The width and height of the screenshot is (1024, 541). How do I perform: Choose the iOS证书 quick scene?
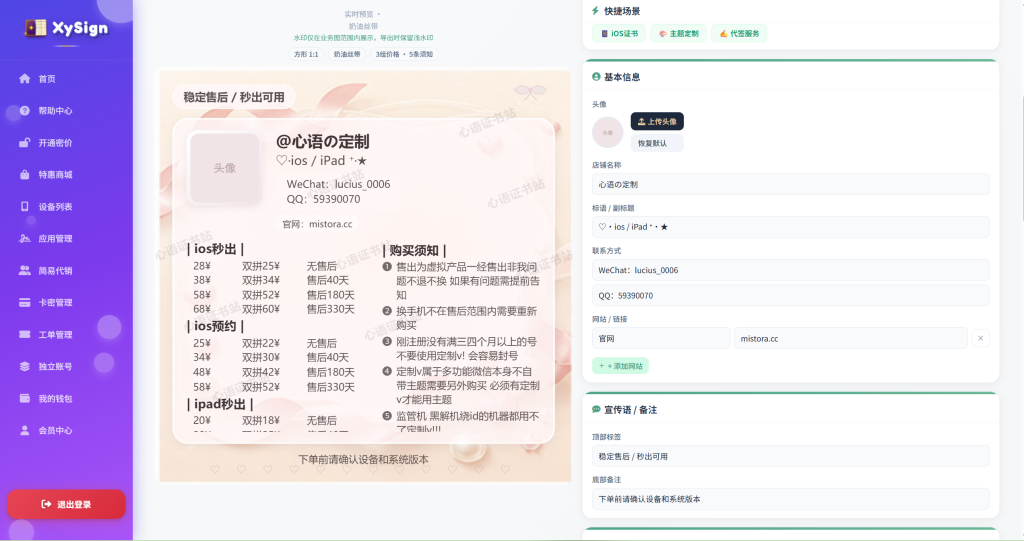(619, 33)
